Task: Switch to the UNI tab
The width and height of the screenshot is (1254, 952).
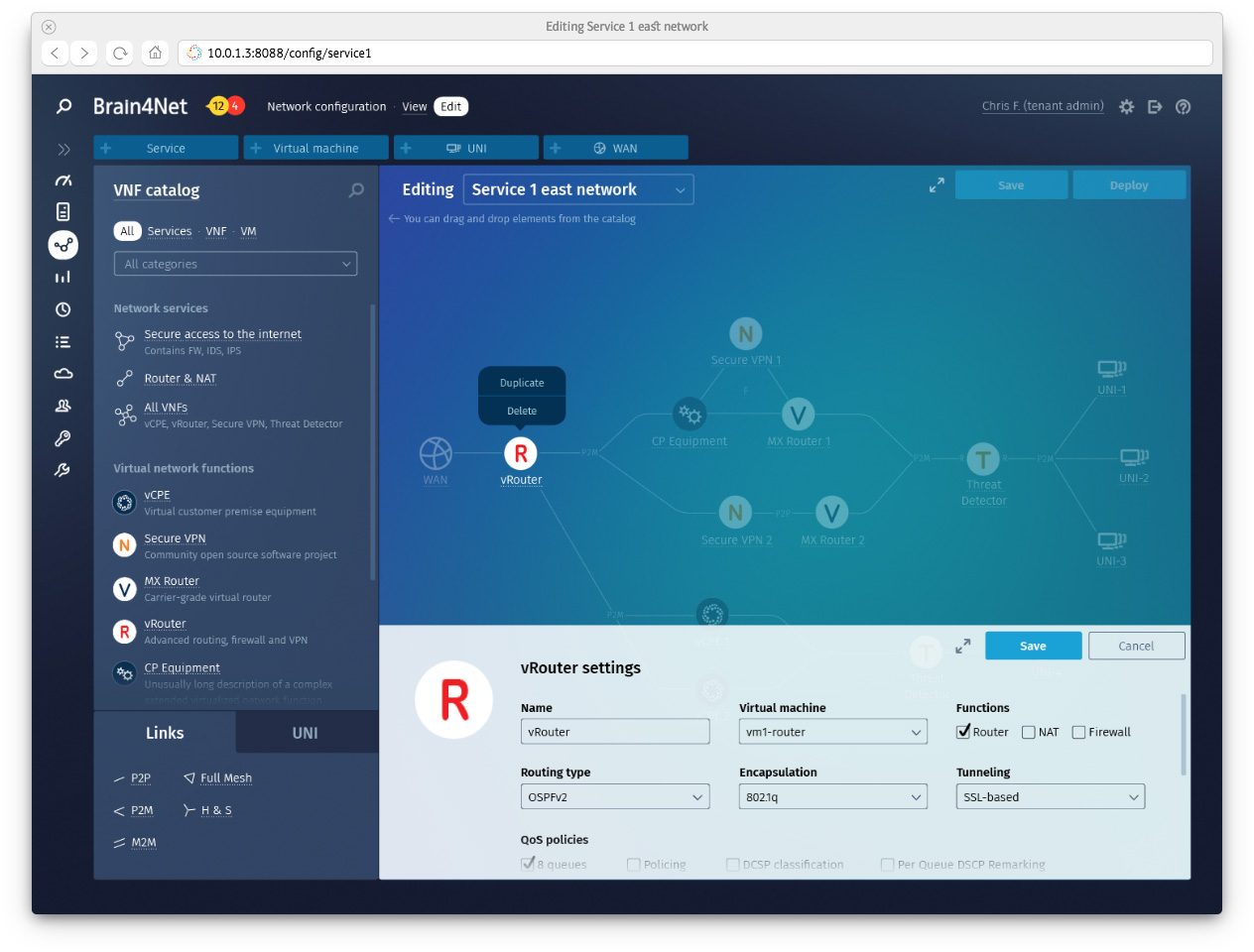Action: pyautogui.click(x=306, y=733)
